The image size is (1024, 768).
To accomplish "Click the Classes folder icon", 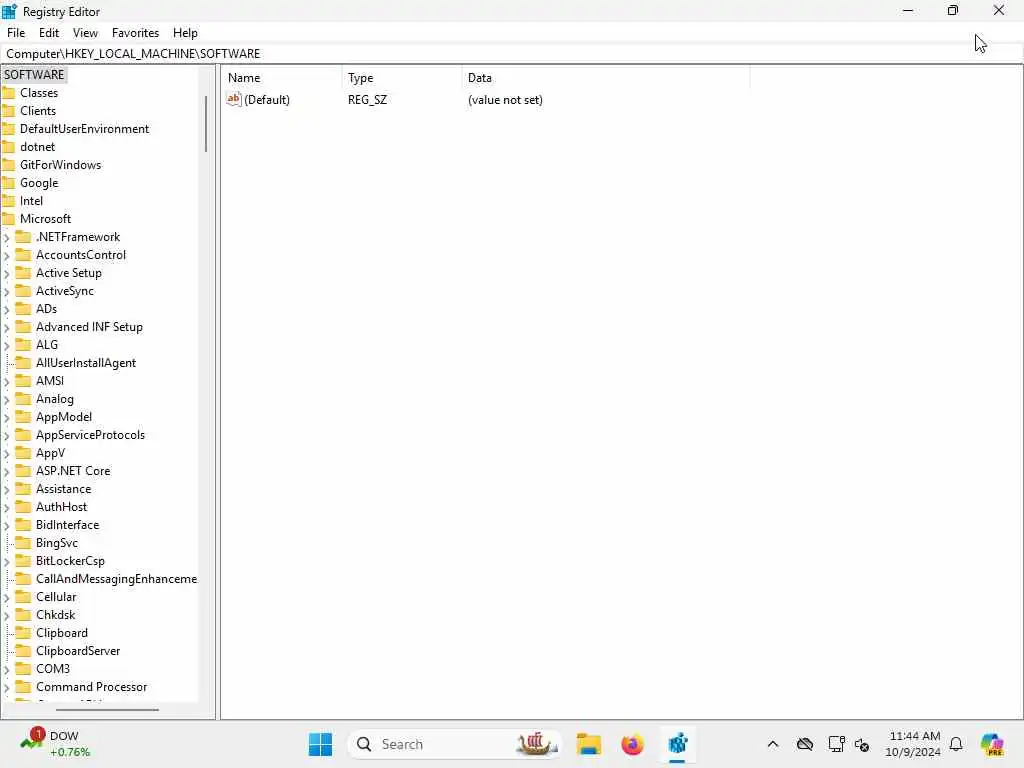I will click(x=8, y=93).
